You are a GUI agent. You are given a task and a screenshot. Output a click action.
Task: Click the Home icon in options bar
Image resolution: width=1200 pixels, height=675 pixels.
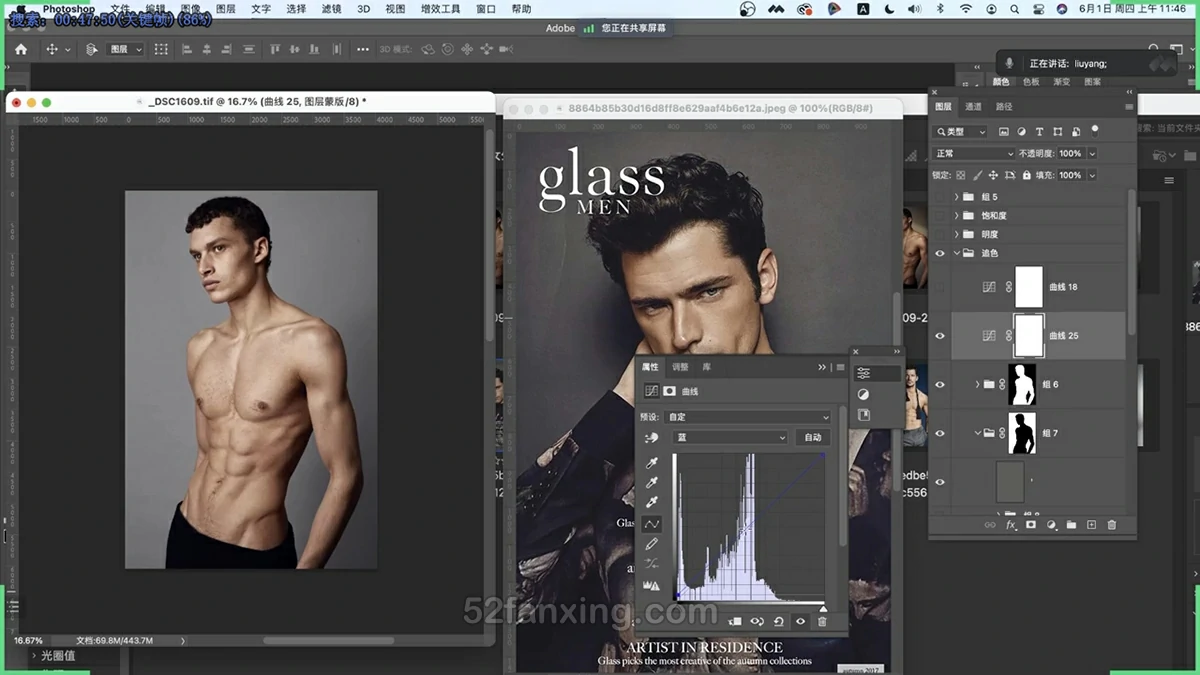coord(20,49)
